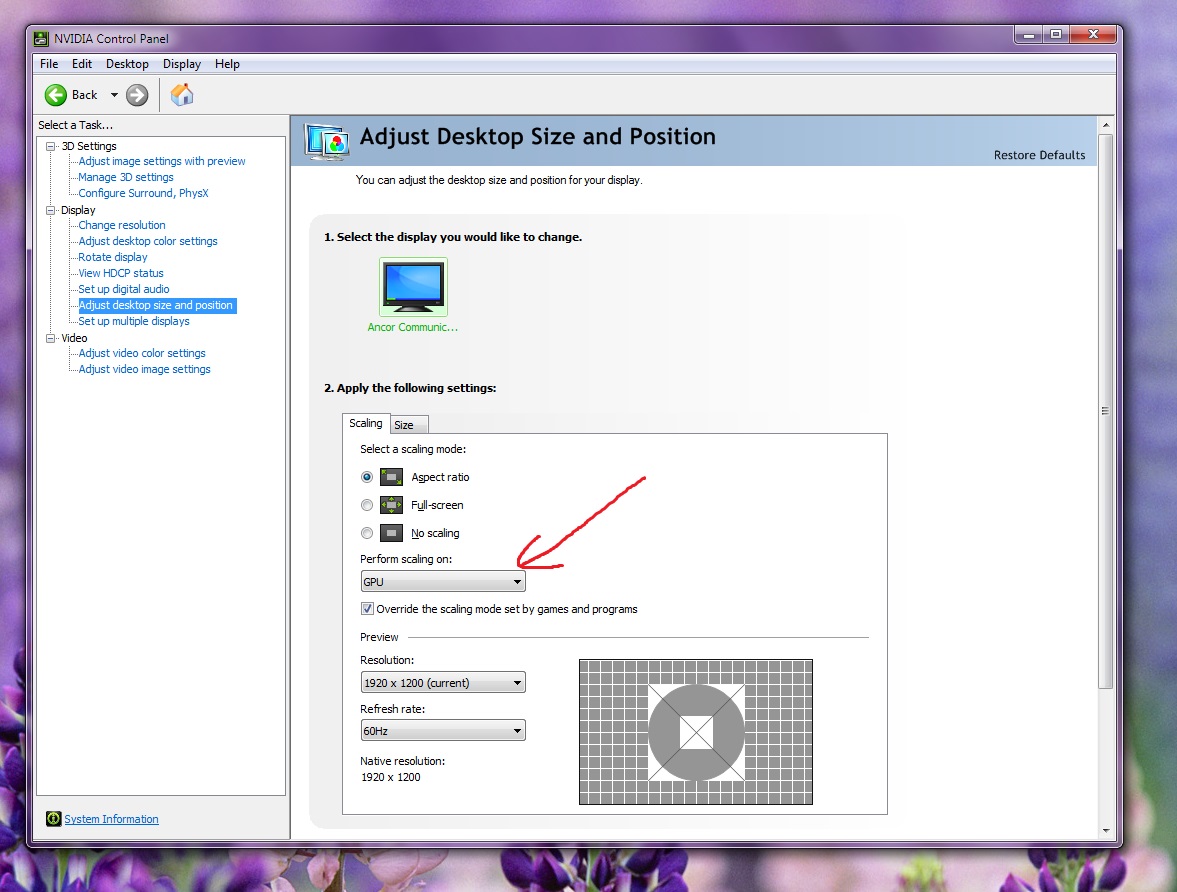Open the Desktop menu
The image size is (1177, 892).
[127, 64]
